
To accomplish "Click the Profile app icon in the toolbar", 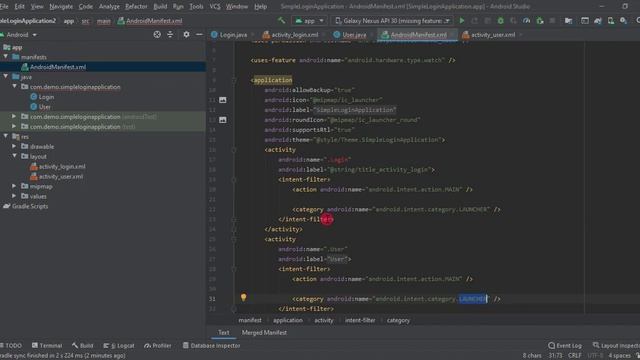I will click(x=527, y=20).
